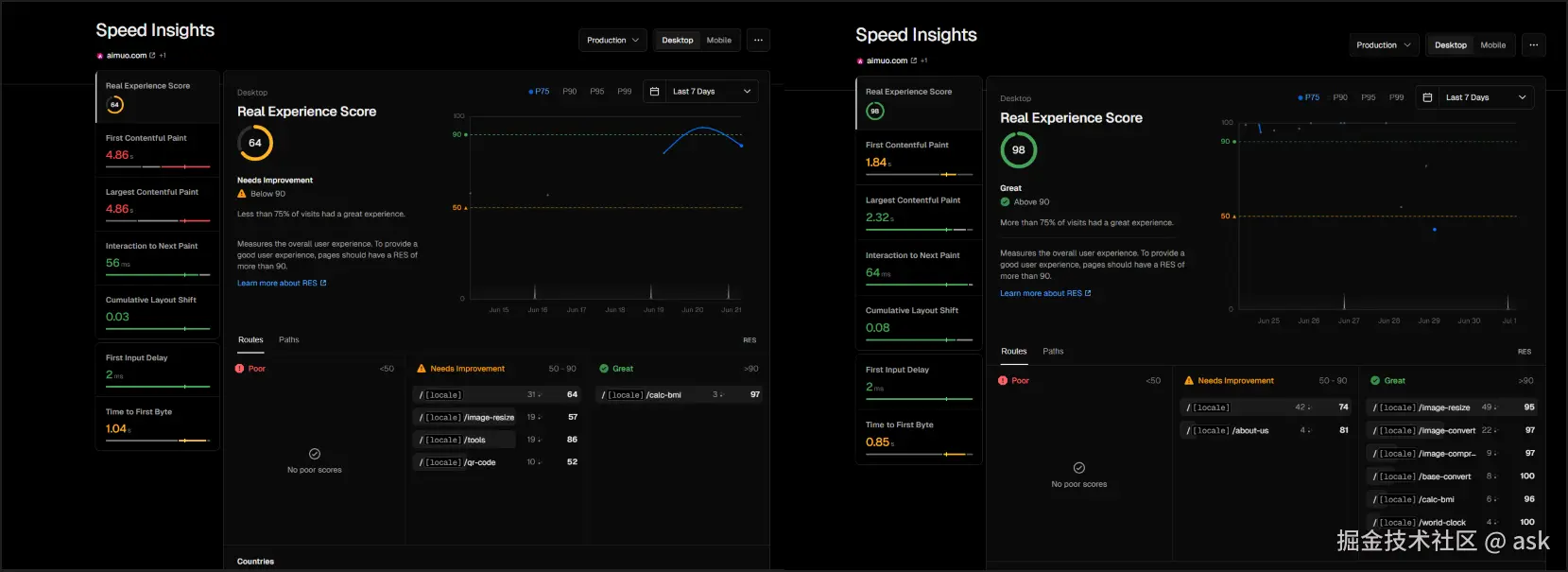Open Production environment dropdown, right dashboard

[1384, 44]
